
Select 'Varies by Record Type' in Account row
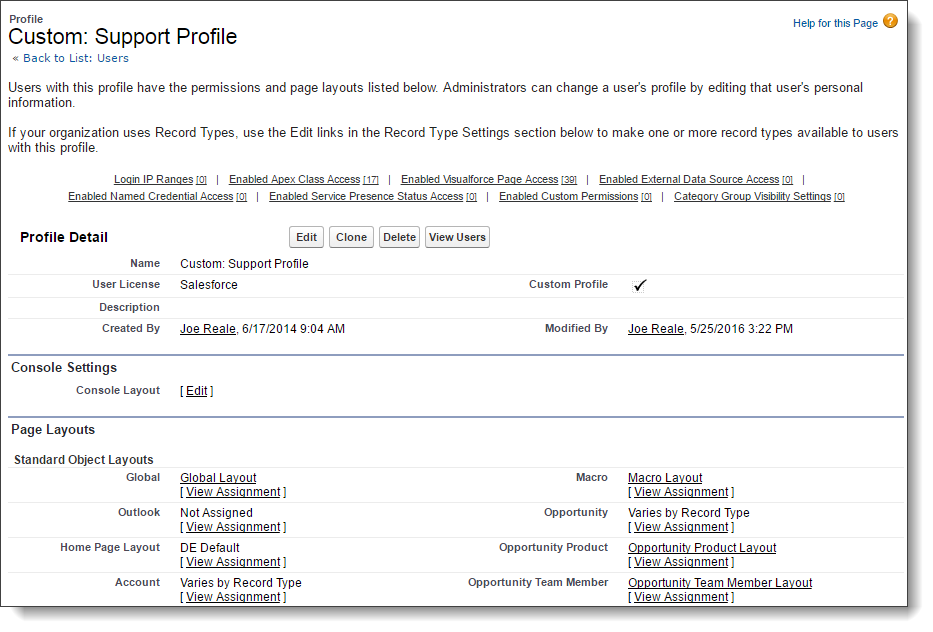click(241, 583)
